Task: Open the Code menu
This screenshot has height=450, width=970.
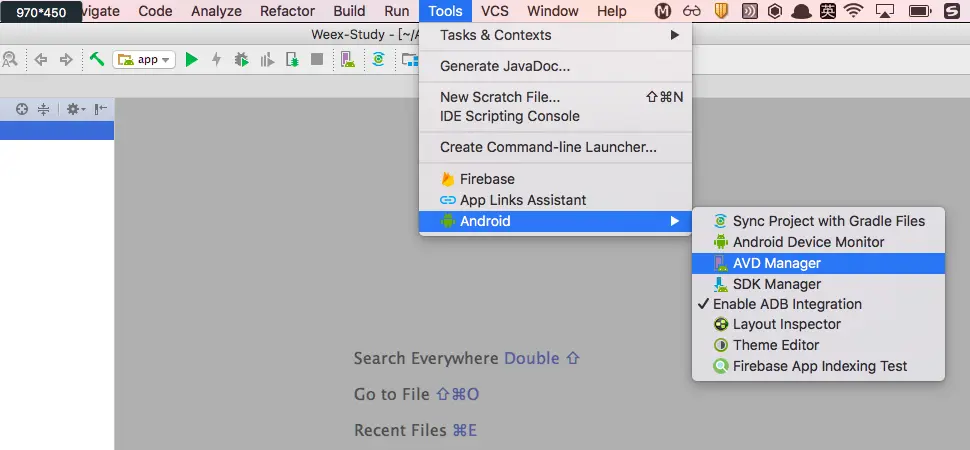Action: (155, 11)
